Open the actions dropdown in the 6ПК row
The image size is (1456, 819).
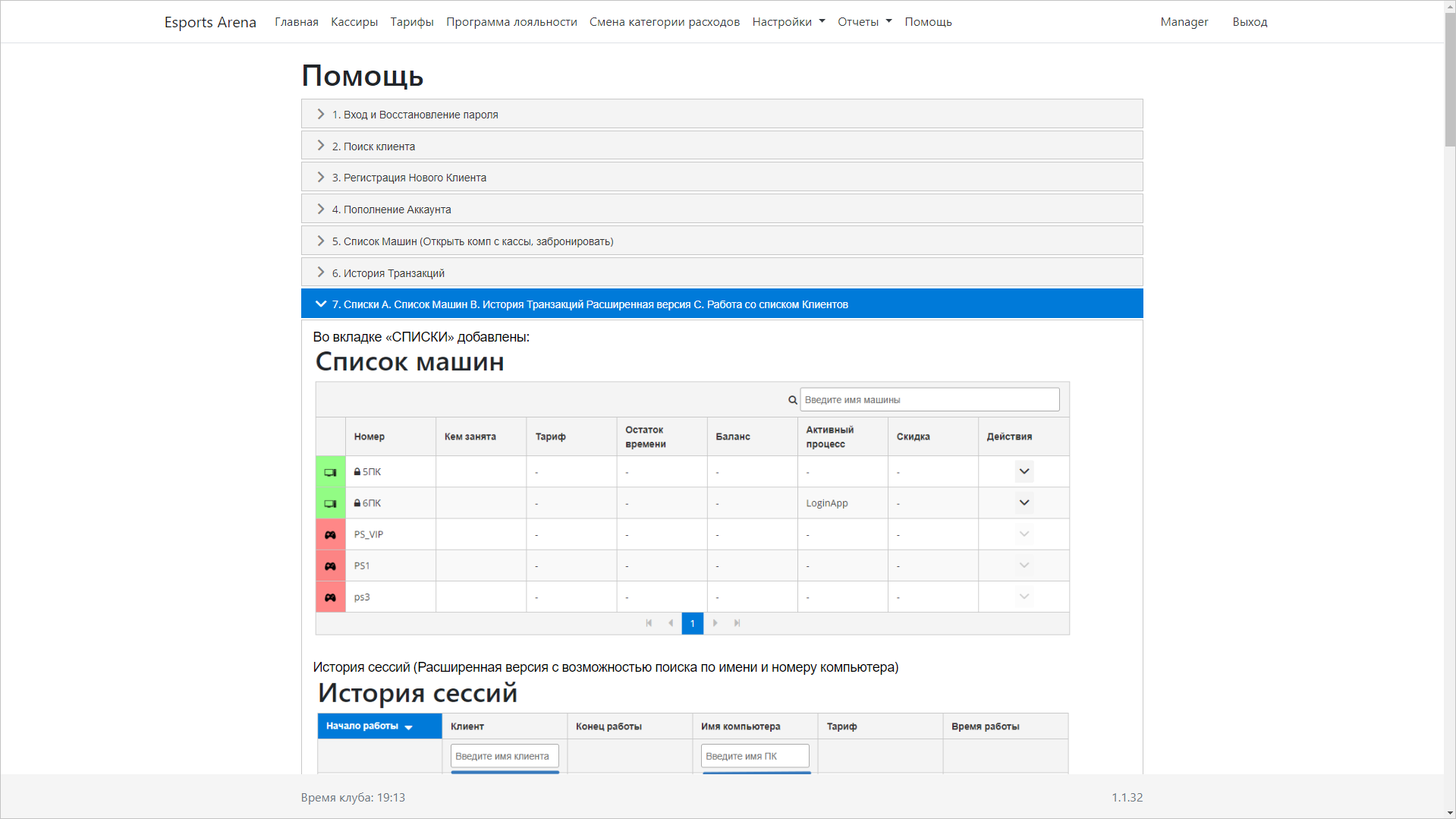[1024, 502]
